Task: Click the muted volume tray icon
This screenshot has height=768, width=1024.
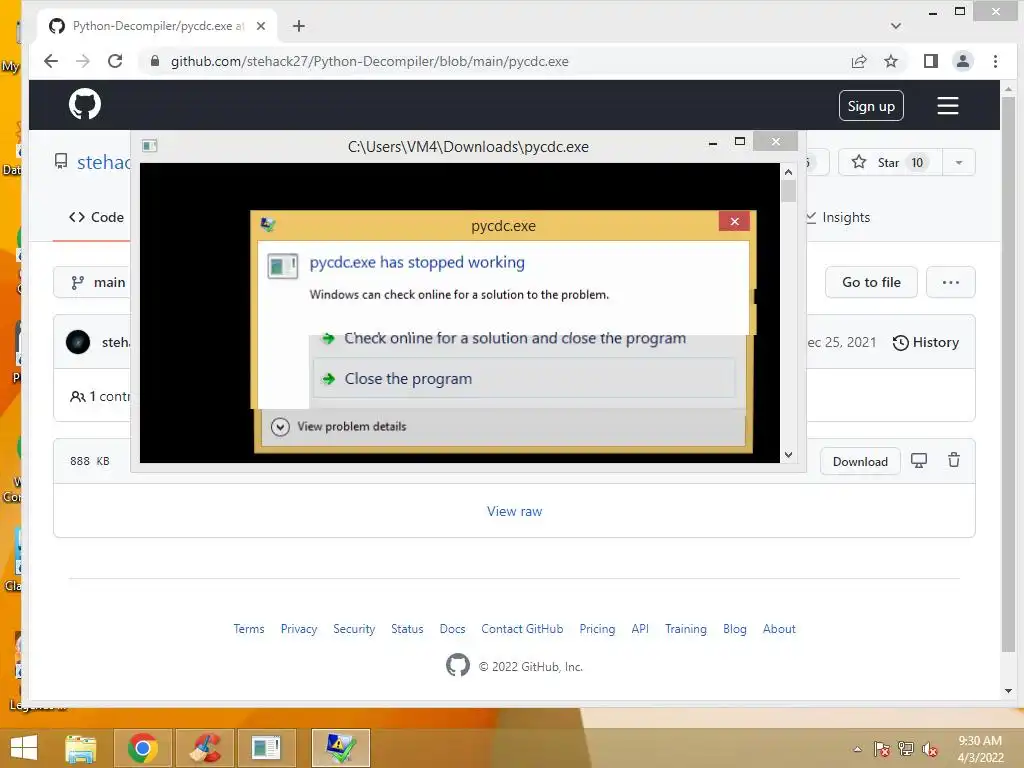Action: 930,749
